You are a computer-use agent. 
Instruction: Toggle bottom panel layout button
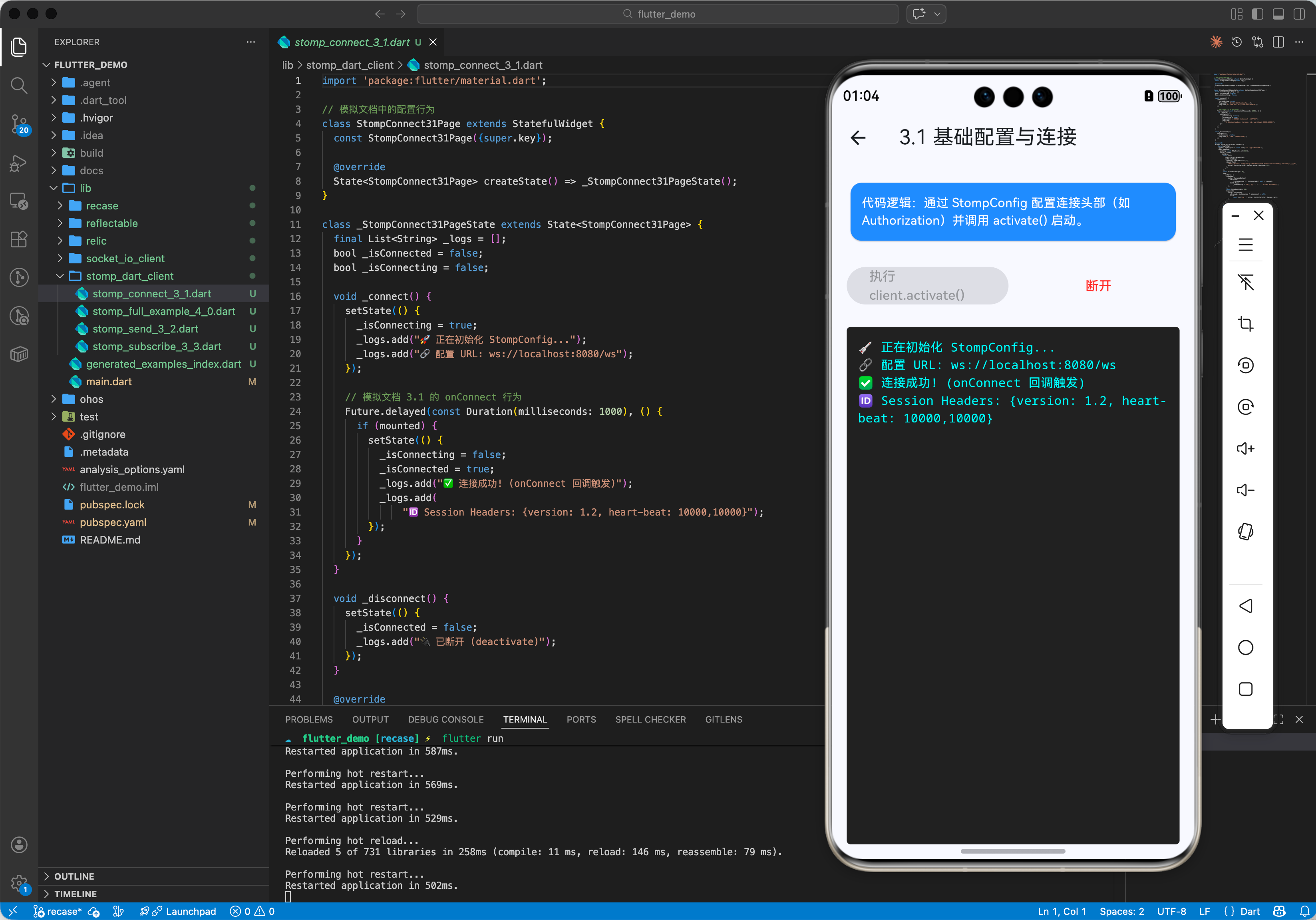(x=1278, y=14)
